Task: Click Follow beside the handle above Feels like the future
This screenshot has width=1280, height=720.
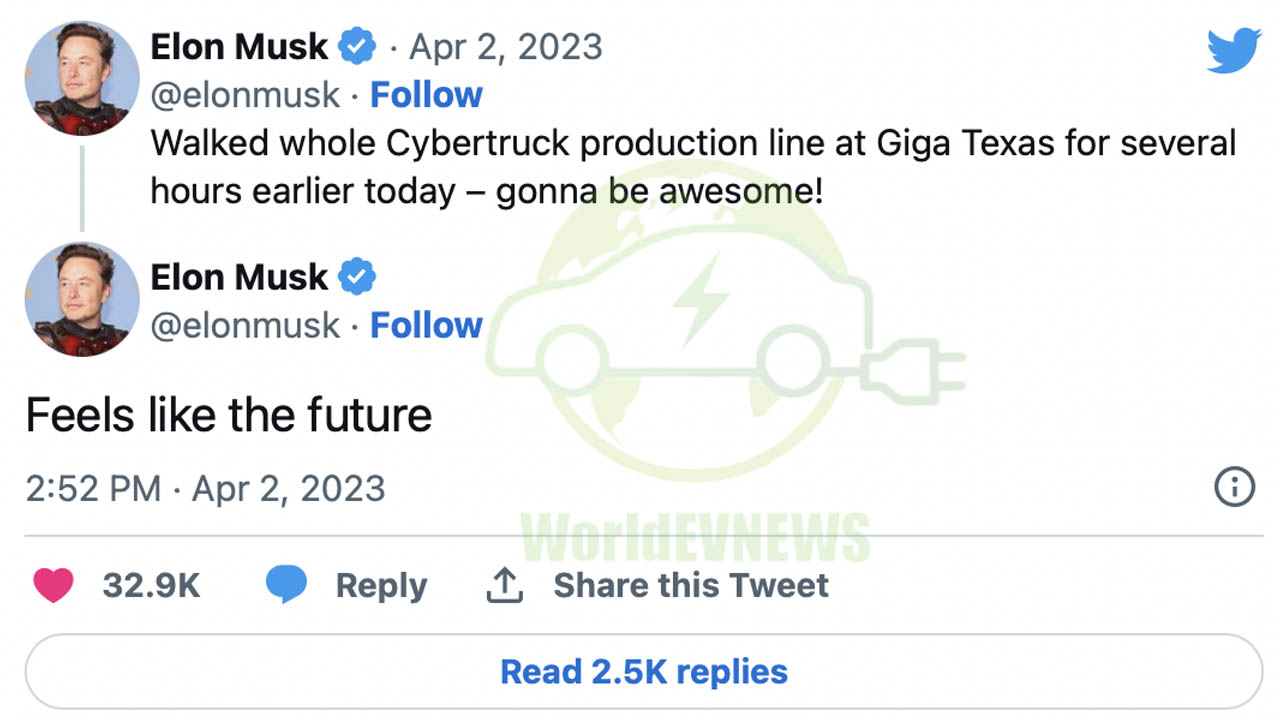Action: click(x=426, y=325)
